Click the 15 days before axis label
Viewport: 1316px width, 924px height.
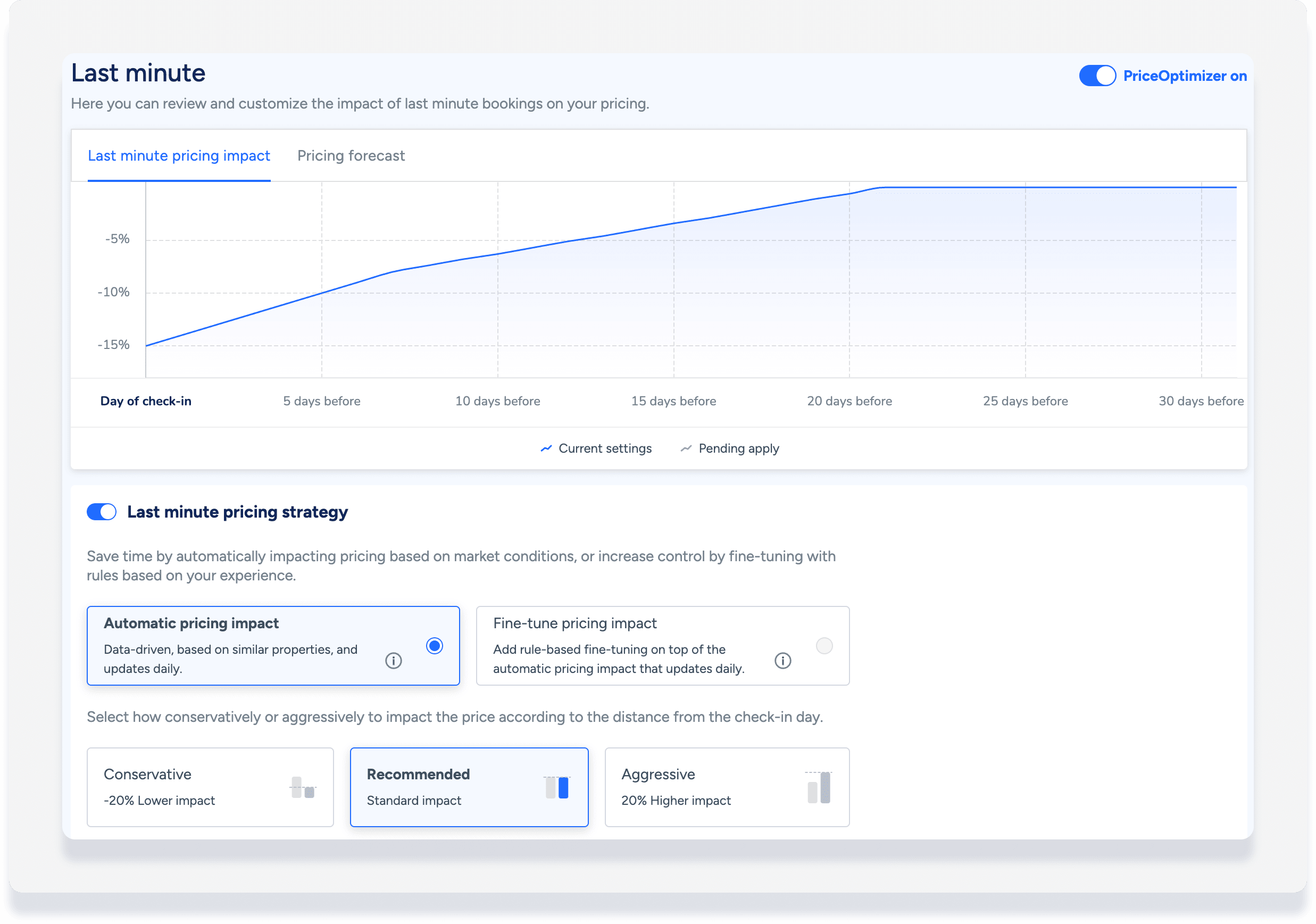coord(673,401)
